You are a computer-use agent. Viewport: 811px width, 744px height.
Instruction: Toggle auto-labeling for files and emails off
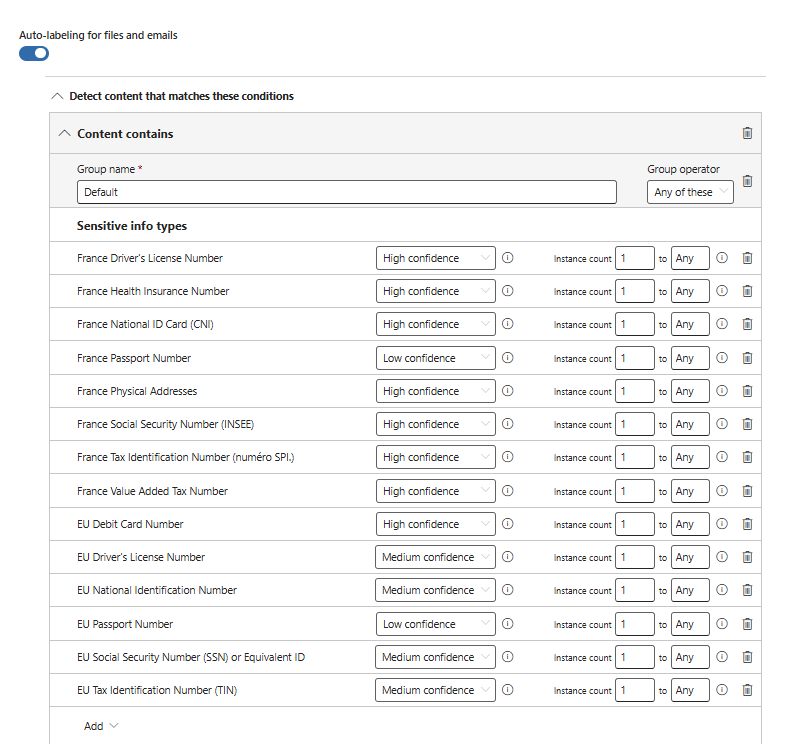click(34, 53)
